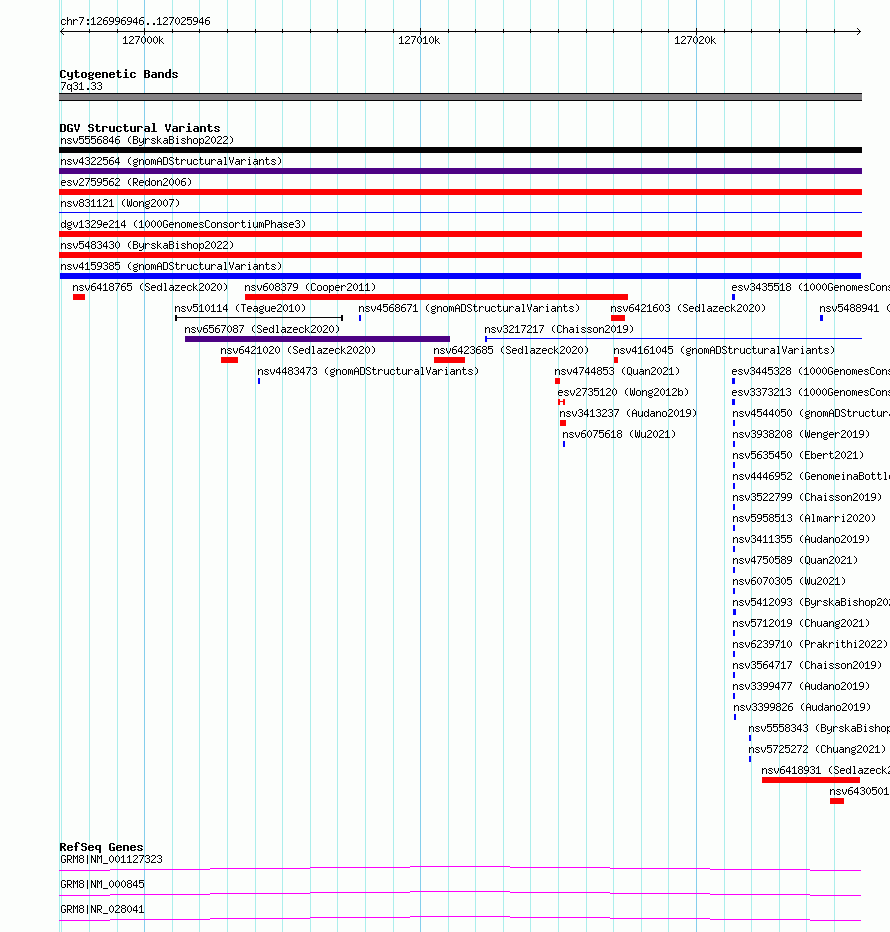Select the nsv6567087 (Sedlazeck2020) label
The height and width of the screenshot is (932, 890).
[262, 329]
